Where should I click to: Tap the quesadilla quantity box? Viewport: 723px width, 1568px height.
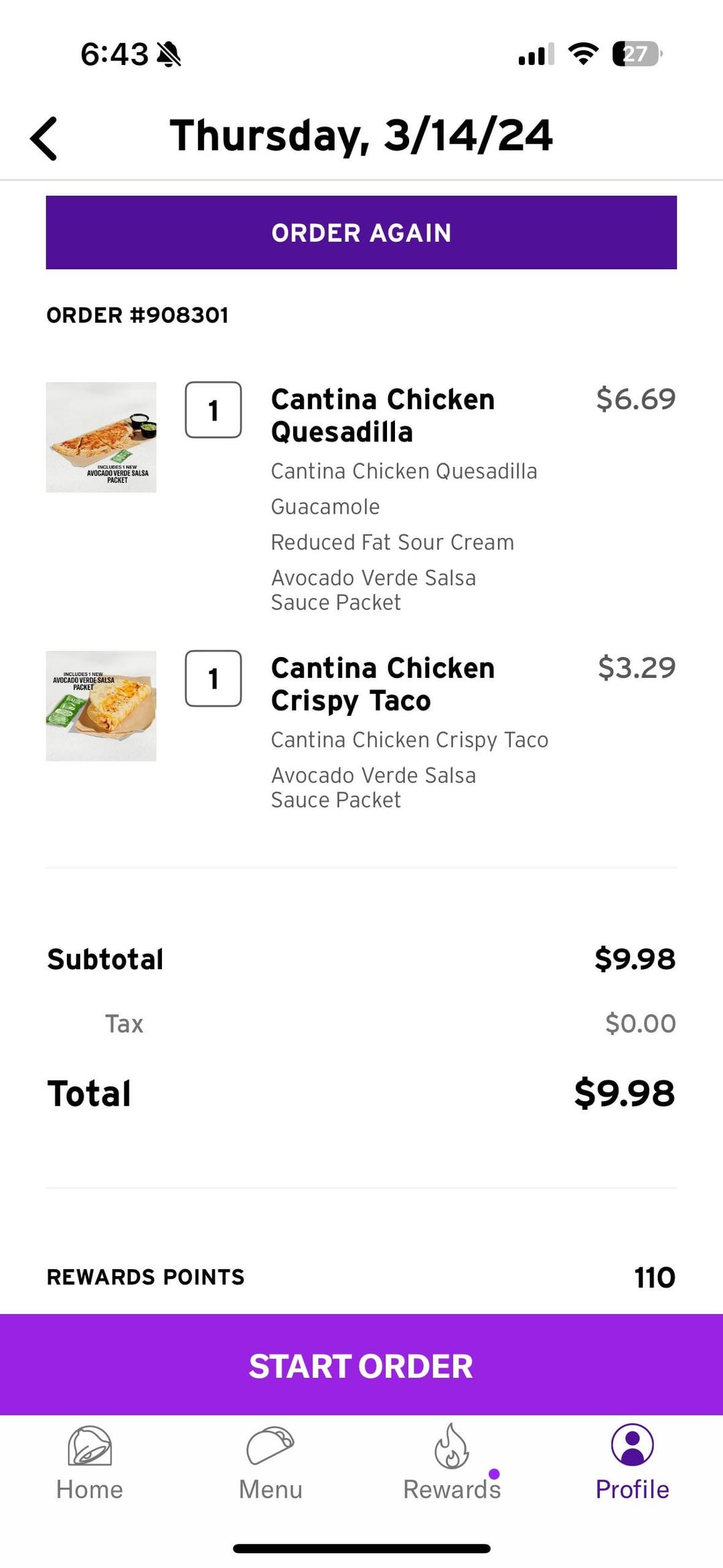214,410
